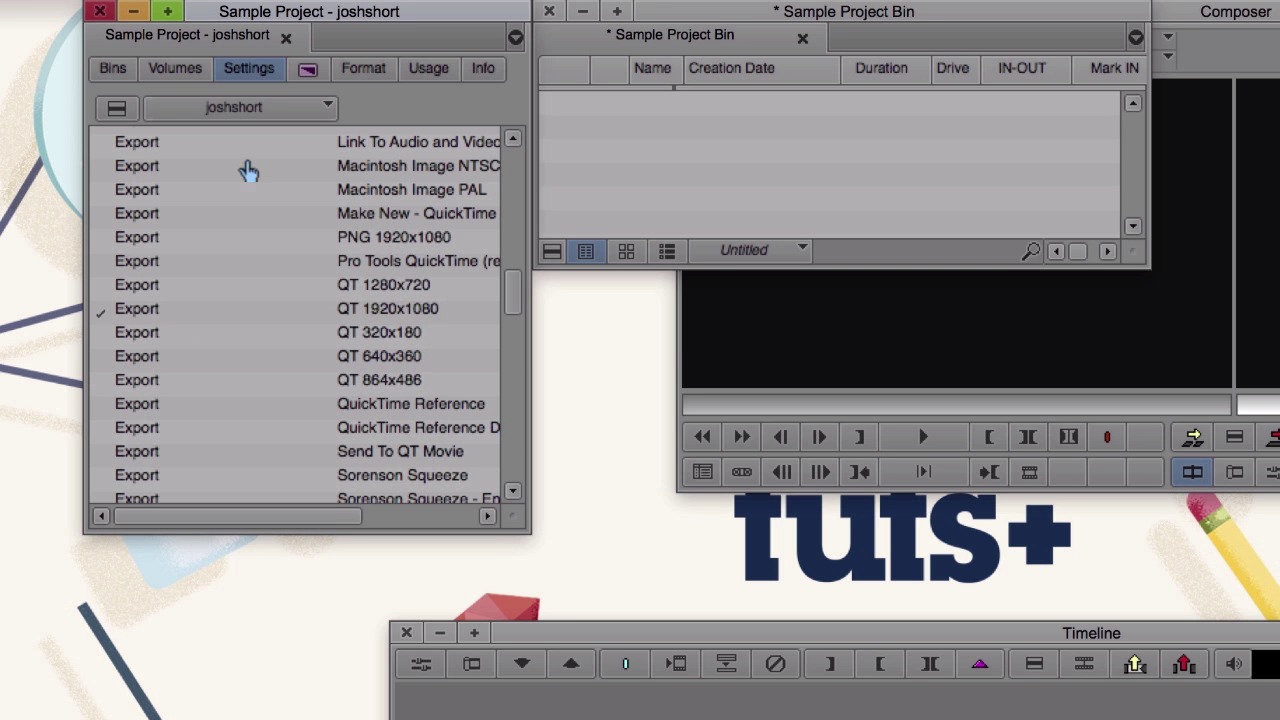Switch bin to Script view

[x=667, y=251]
